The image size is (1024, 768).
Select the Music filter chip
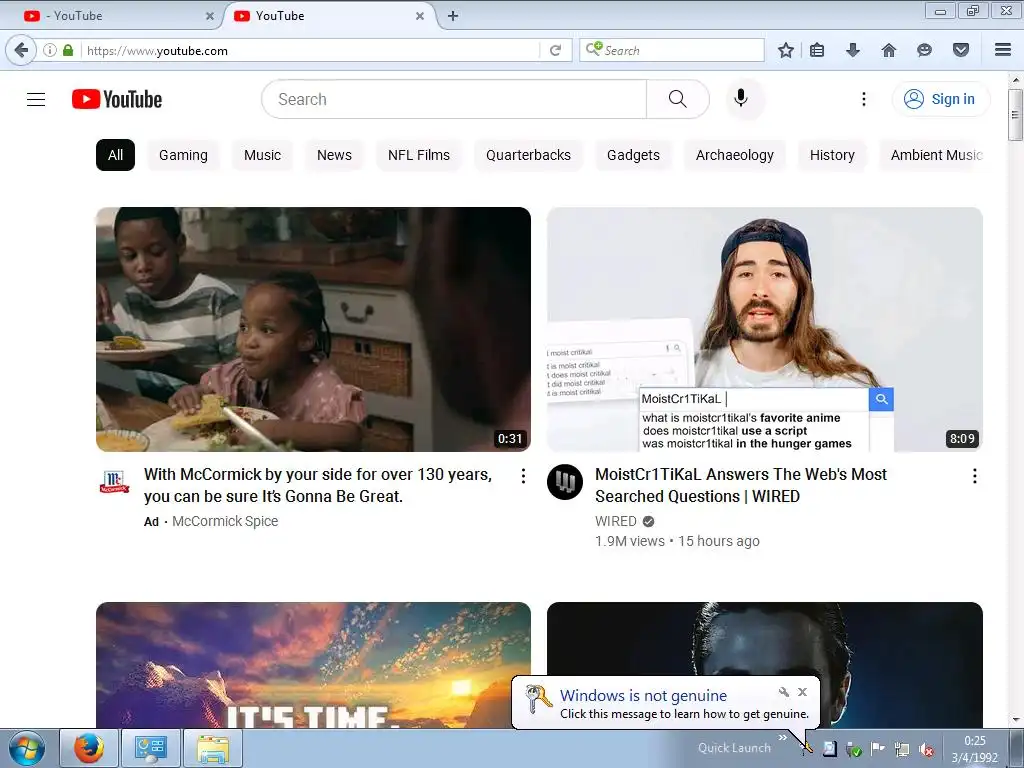point(263,155)
